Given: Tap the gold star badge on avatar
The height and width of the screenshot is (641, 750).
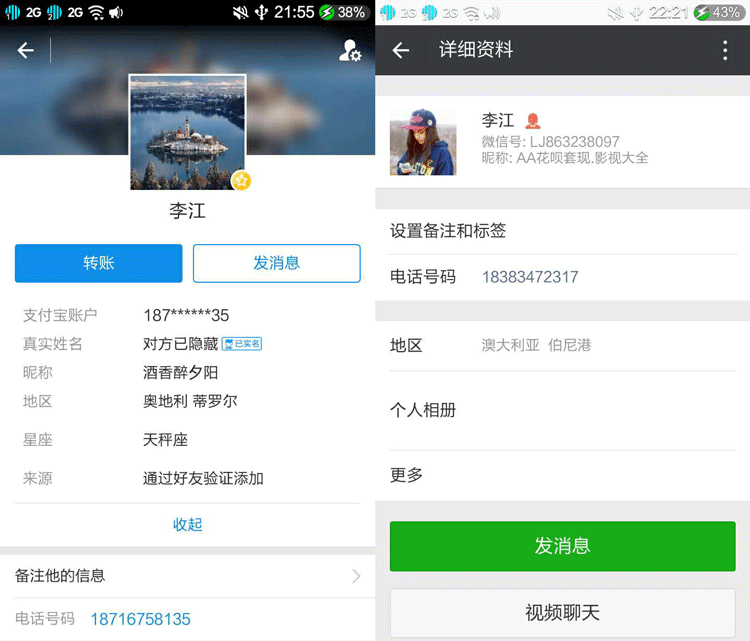Looking at the screenshot, I should 242,181.
